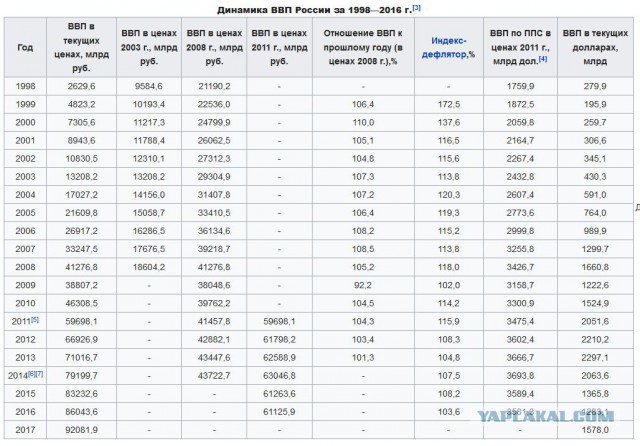Open footnote [6] next to year 2014
Image resolution: width=640 pixels, height=446 pixels.
31,374
